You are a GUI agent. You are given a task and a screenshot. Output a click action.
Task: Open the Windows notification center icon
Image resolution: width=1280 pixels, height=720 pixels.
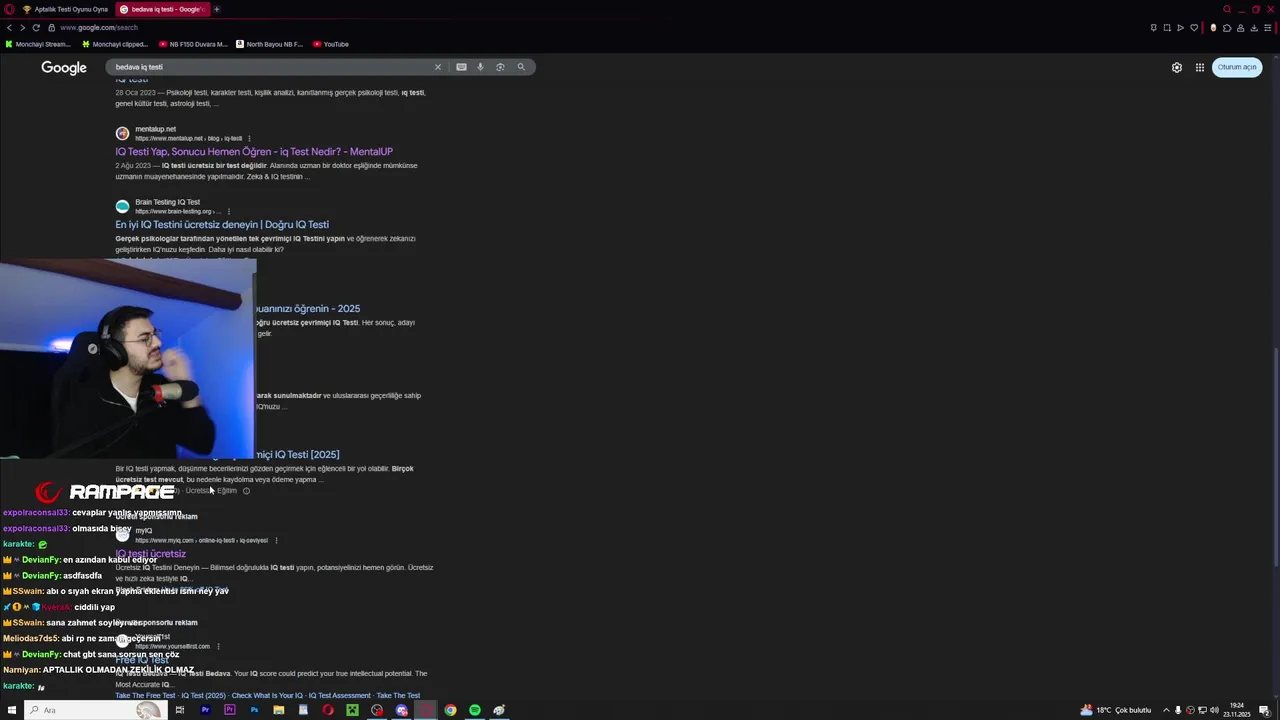[x=1265, y=710]
